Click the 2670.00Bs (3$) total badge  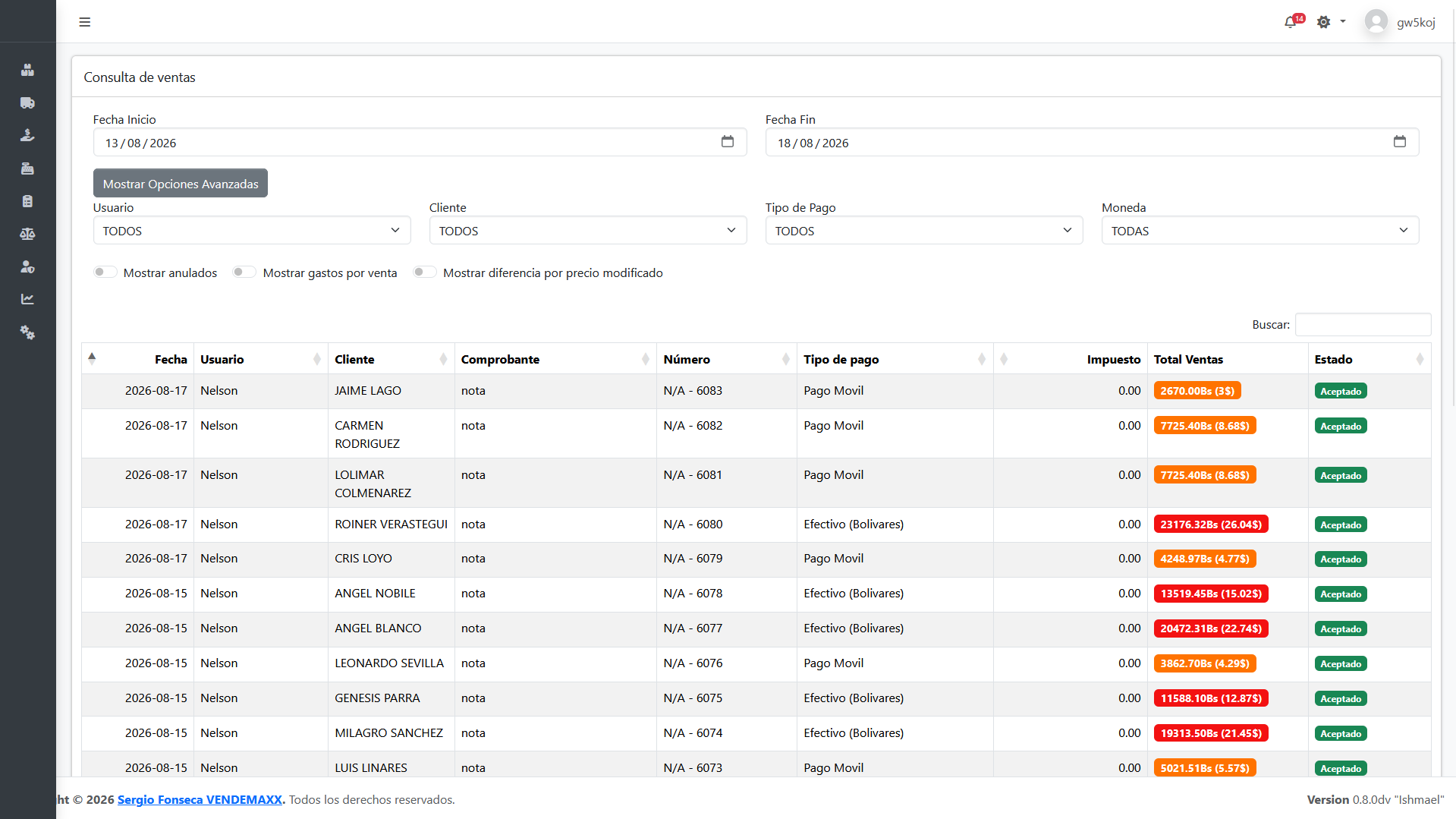(1197, 391)
